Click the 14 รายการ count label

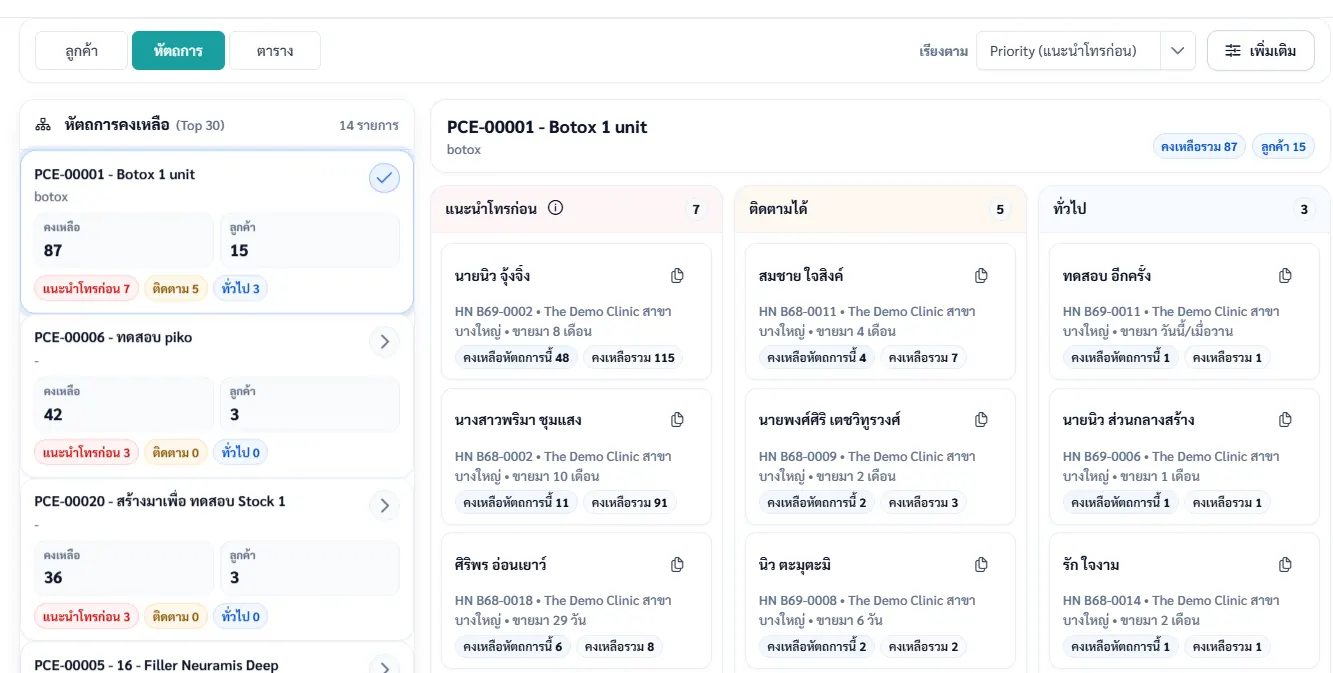(x=369, y=125)
